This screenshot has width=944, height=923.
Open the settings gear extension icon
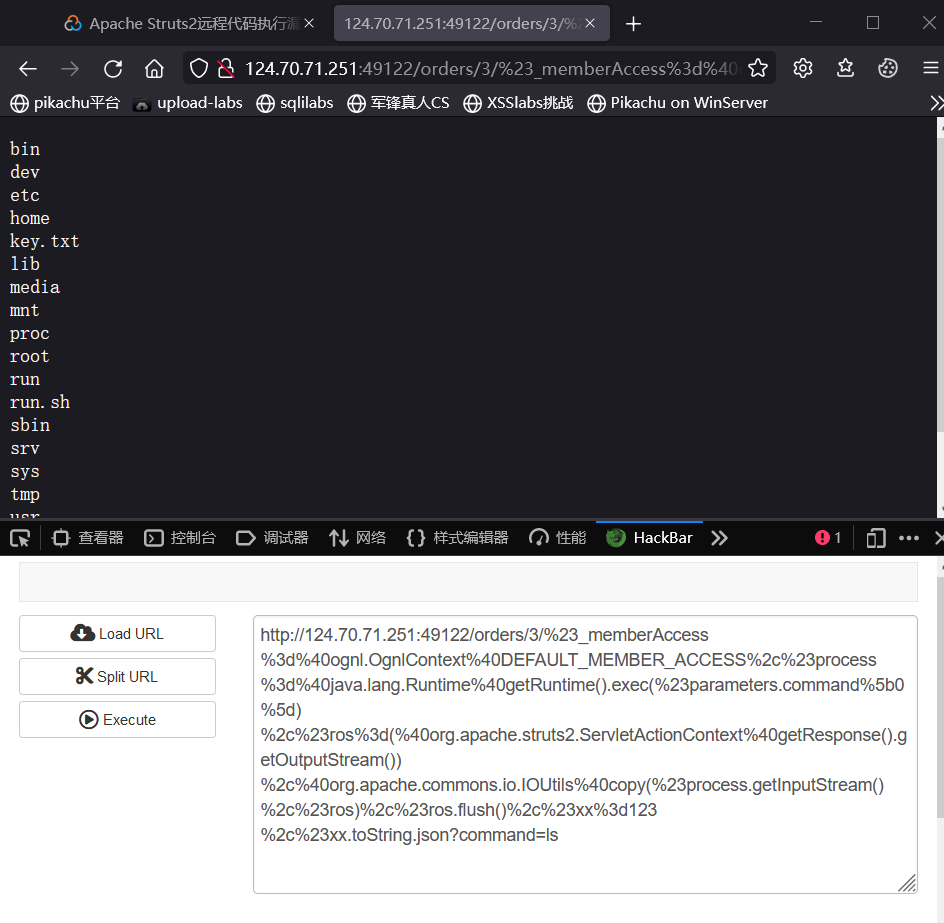pos(803,68)
